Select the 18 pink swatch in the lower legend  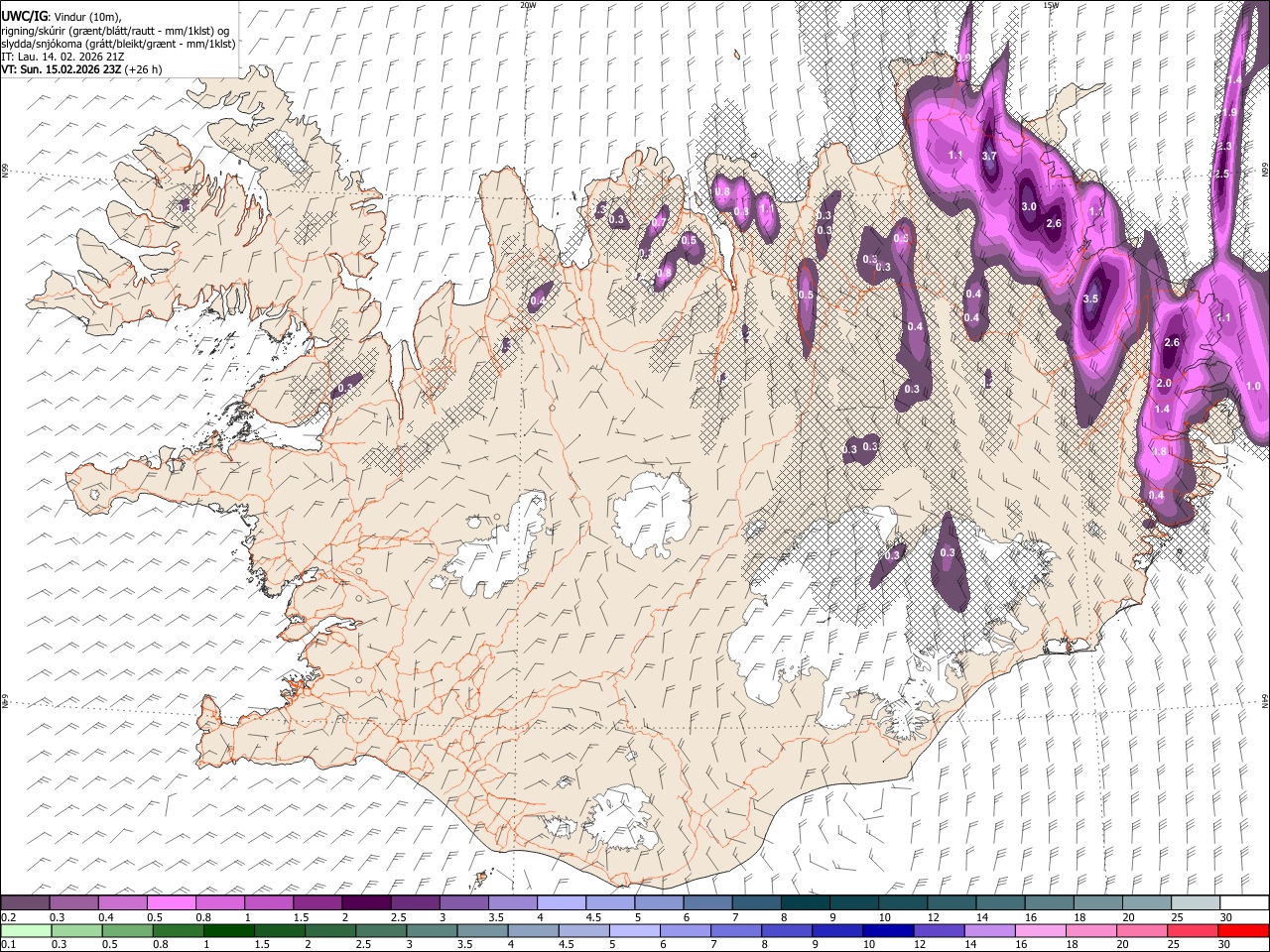(1090, 930)
